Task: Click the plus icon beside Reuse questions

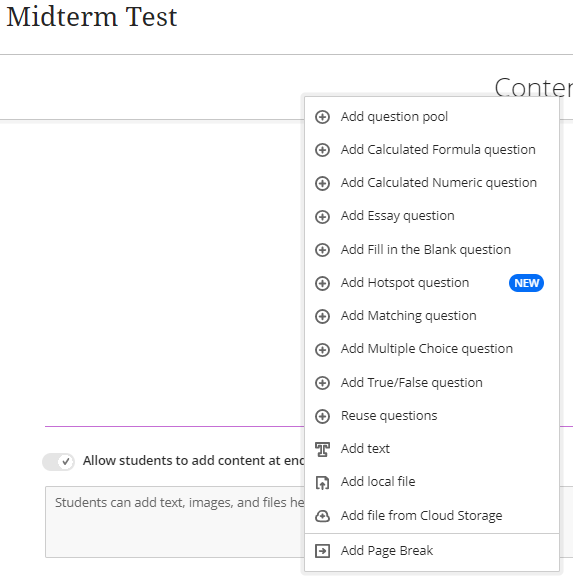Action: 322,416
